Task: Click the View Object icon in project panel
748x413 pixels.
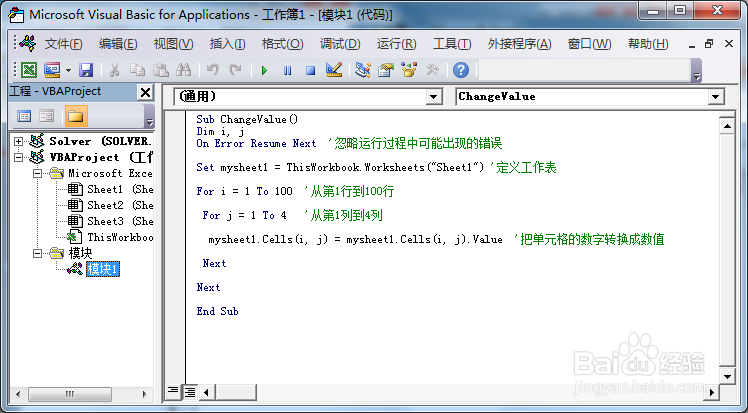Action: tap(47, 116)
